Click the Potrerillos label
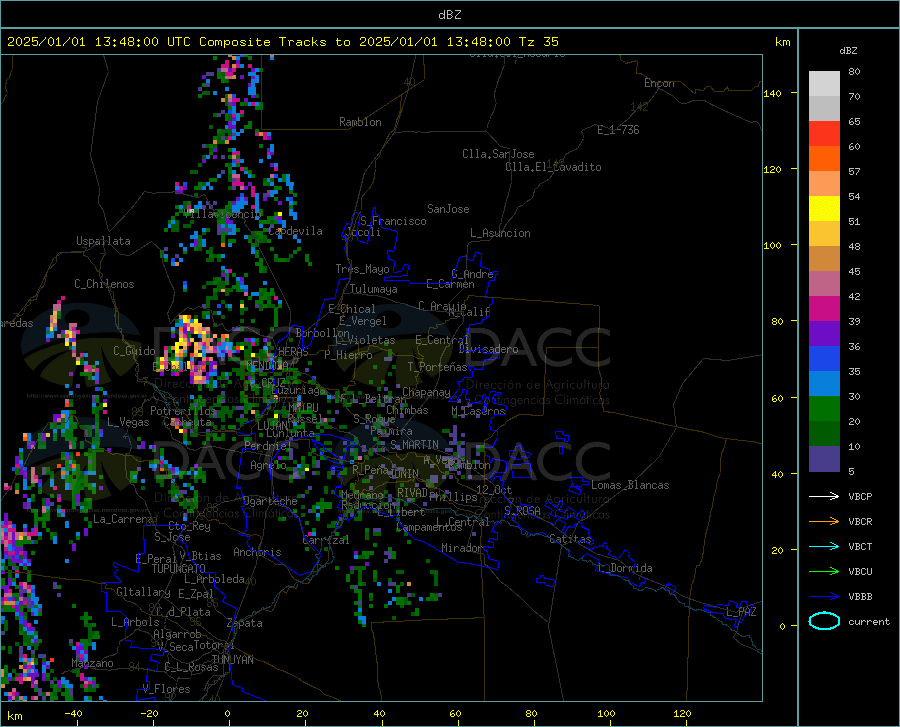This screenshot has width=900, height=727. (183, 411)
